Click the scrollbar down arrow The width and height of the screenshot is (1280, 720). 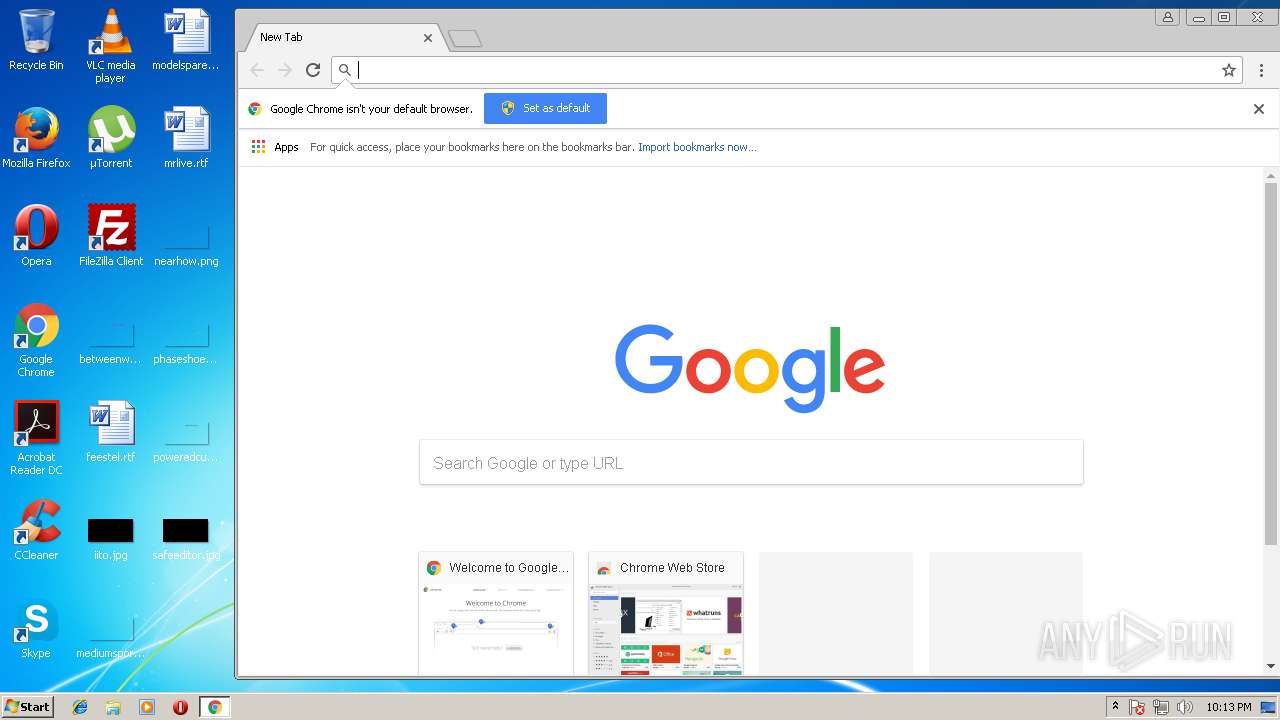click(1271, 666)
